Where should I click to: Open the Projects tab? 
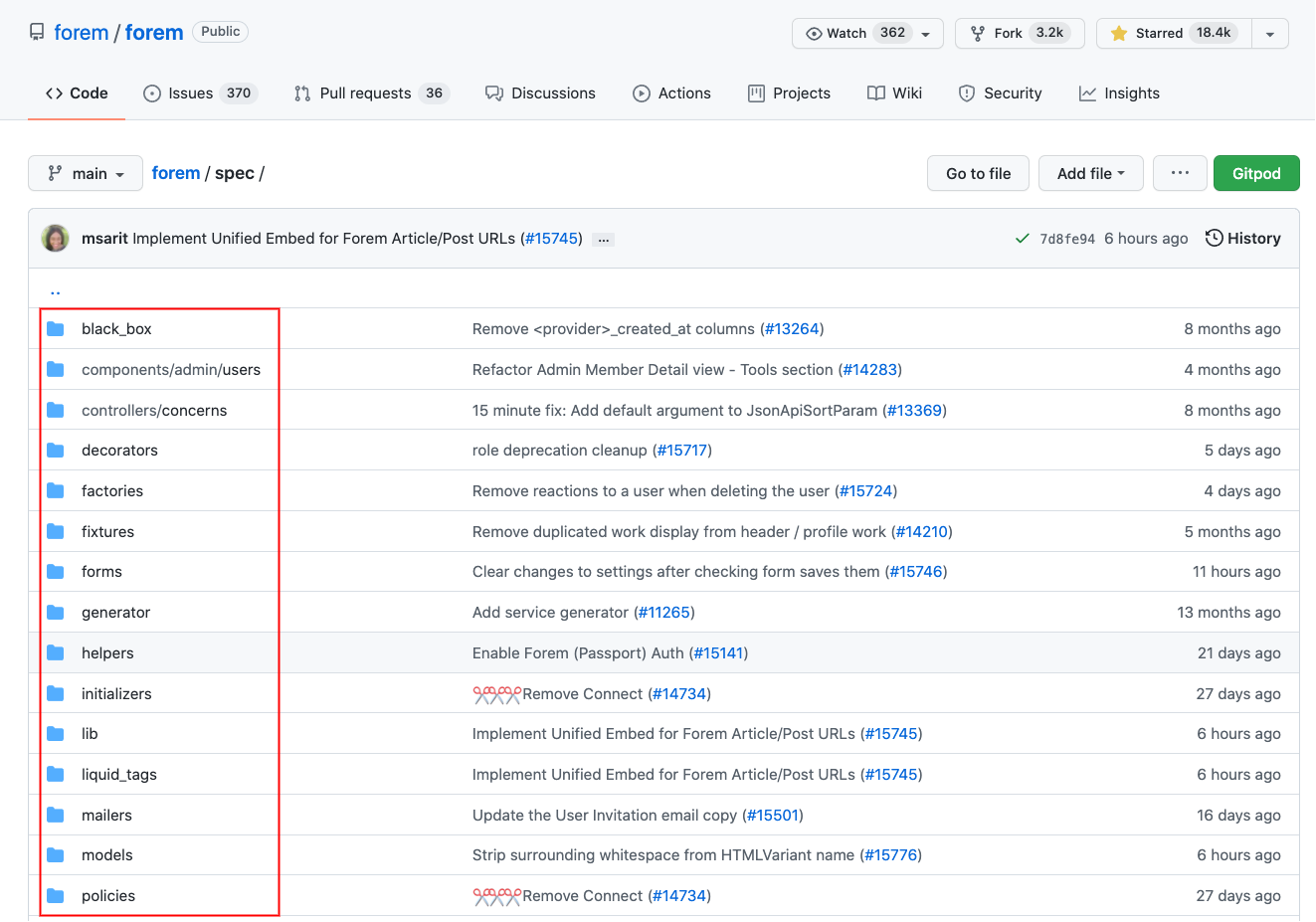click(x=789, y=93)
